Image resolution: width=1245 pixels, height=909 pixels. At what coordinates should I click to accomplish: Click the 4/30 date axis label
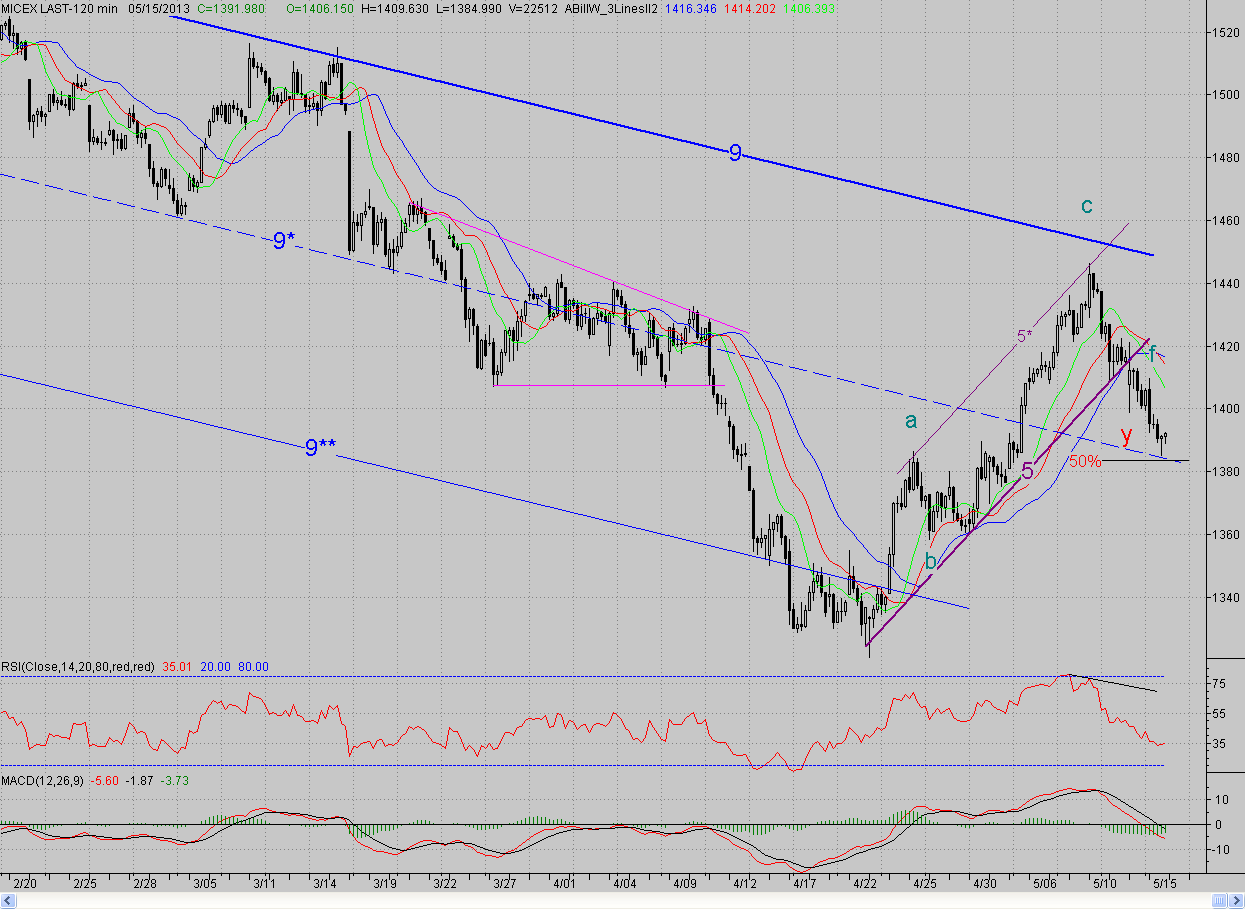(x=985, y=885)
